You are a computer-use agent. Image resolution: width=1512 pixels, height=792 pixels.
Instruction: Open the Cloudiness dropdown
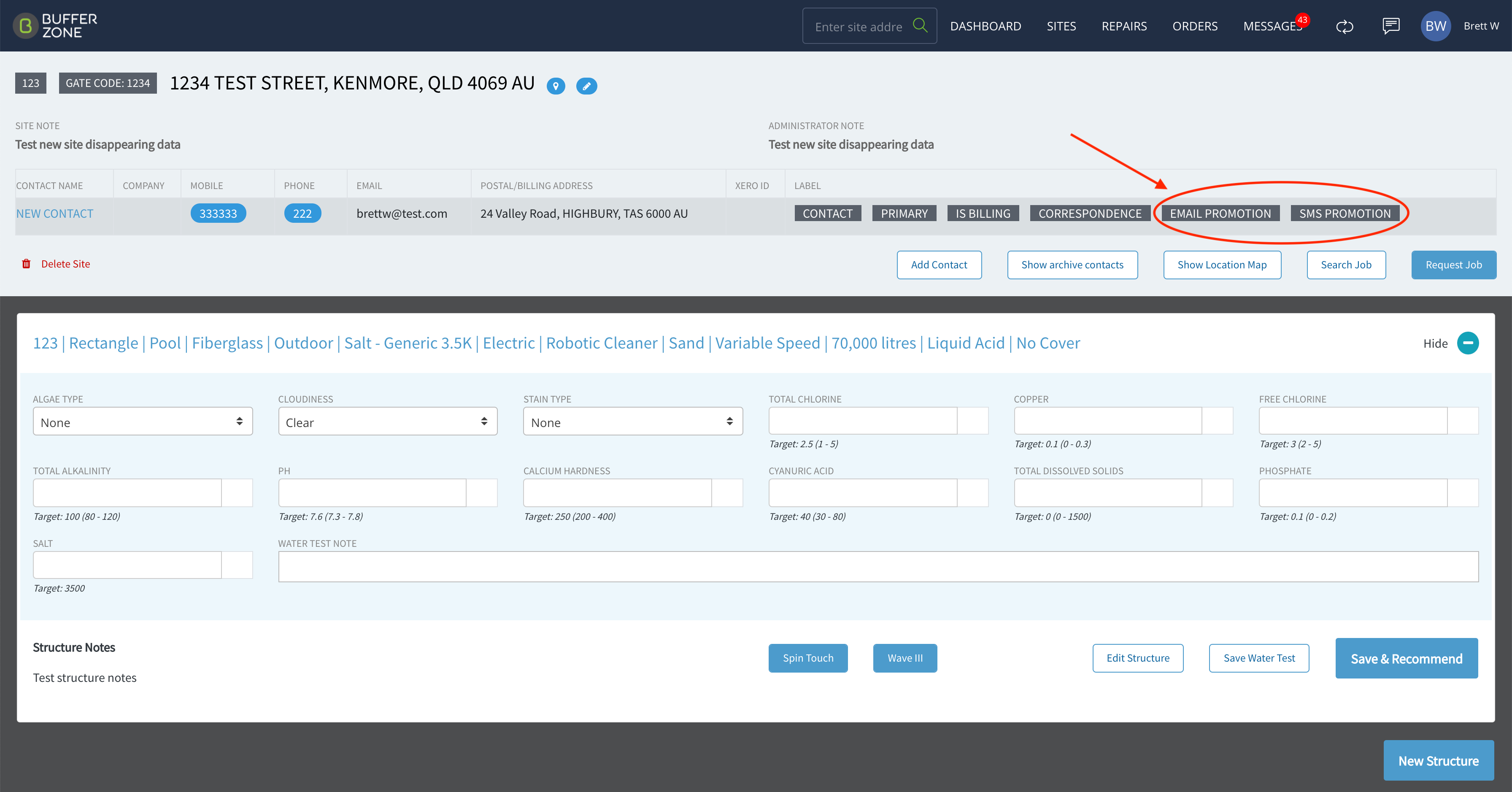[x=387, y=422]
